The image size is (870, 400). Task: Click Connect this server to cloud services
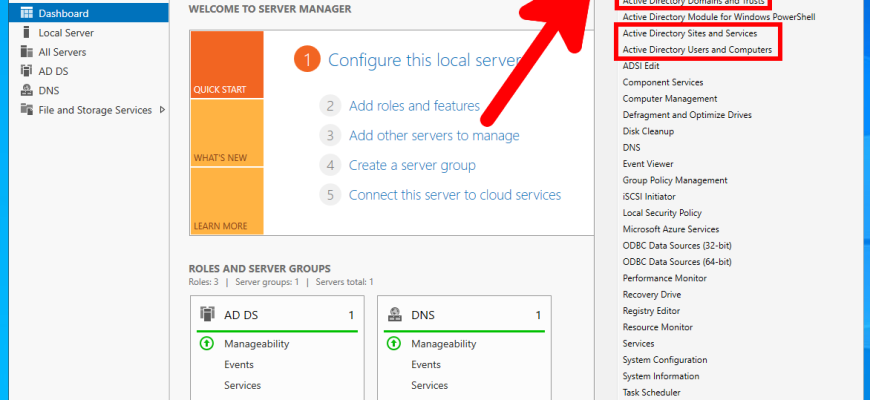[454, 195]
